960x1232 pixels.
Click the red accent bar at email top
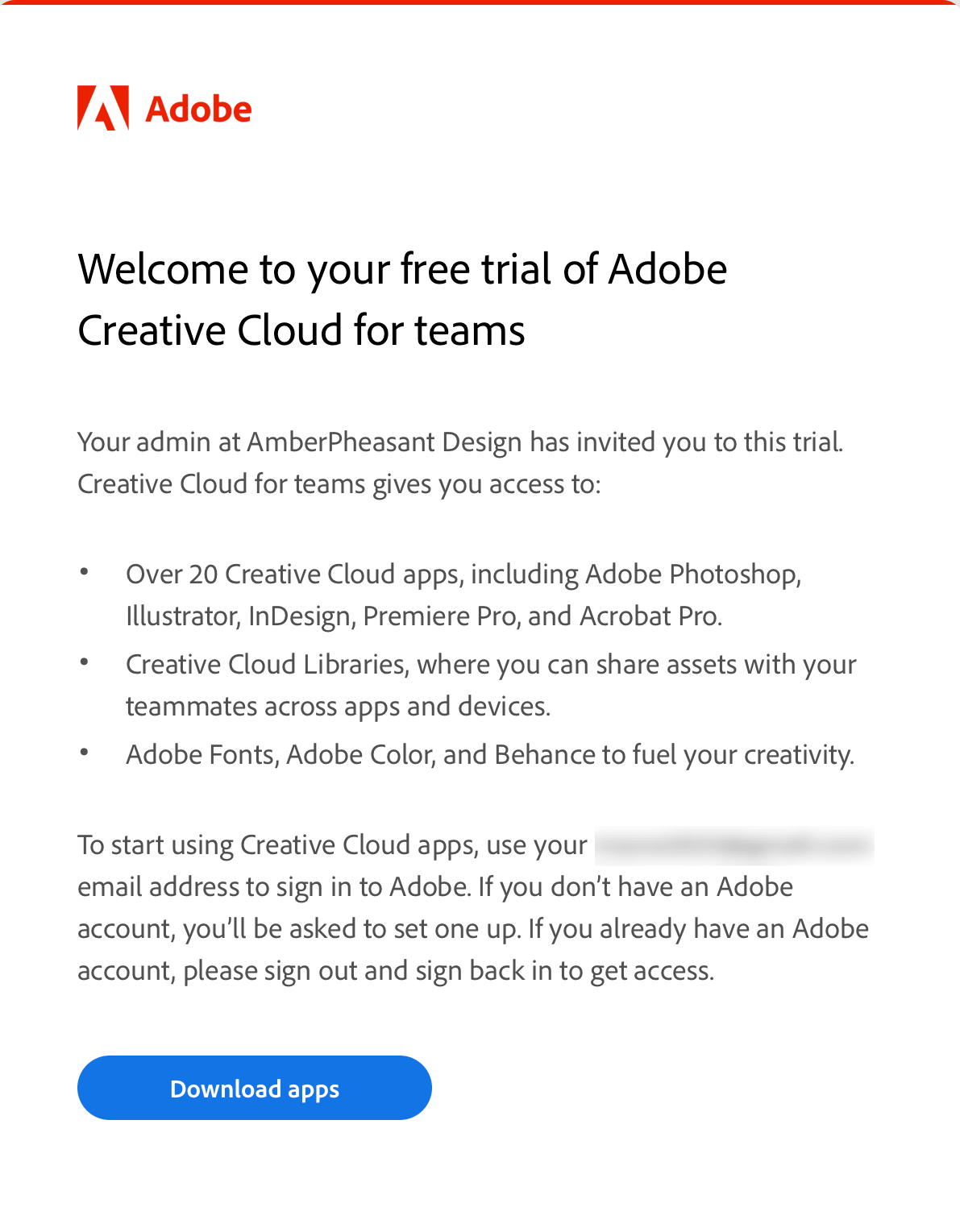point(480,2)
